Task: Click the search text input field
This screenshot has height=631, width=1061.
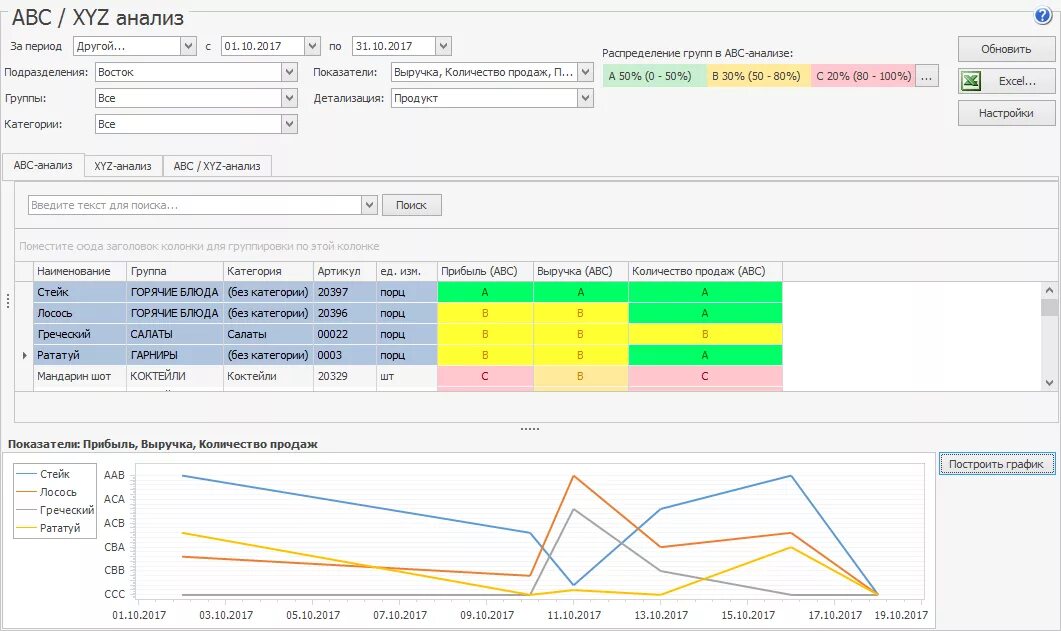Action: pos(195,205)
